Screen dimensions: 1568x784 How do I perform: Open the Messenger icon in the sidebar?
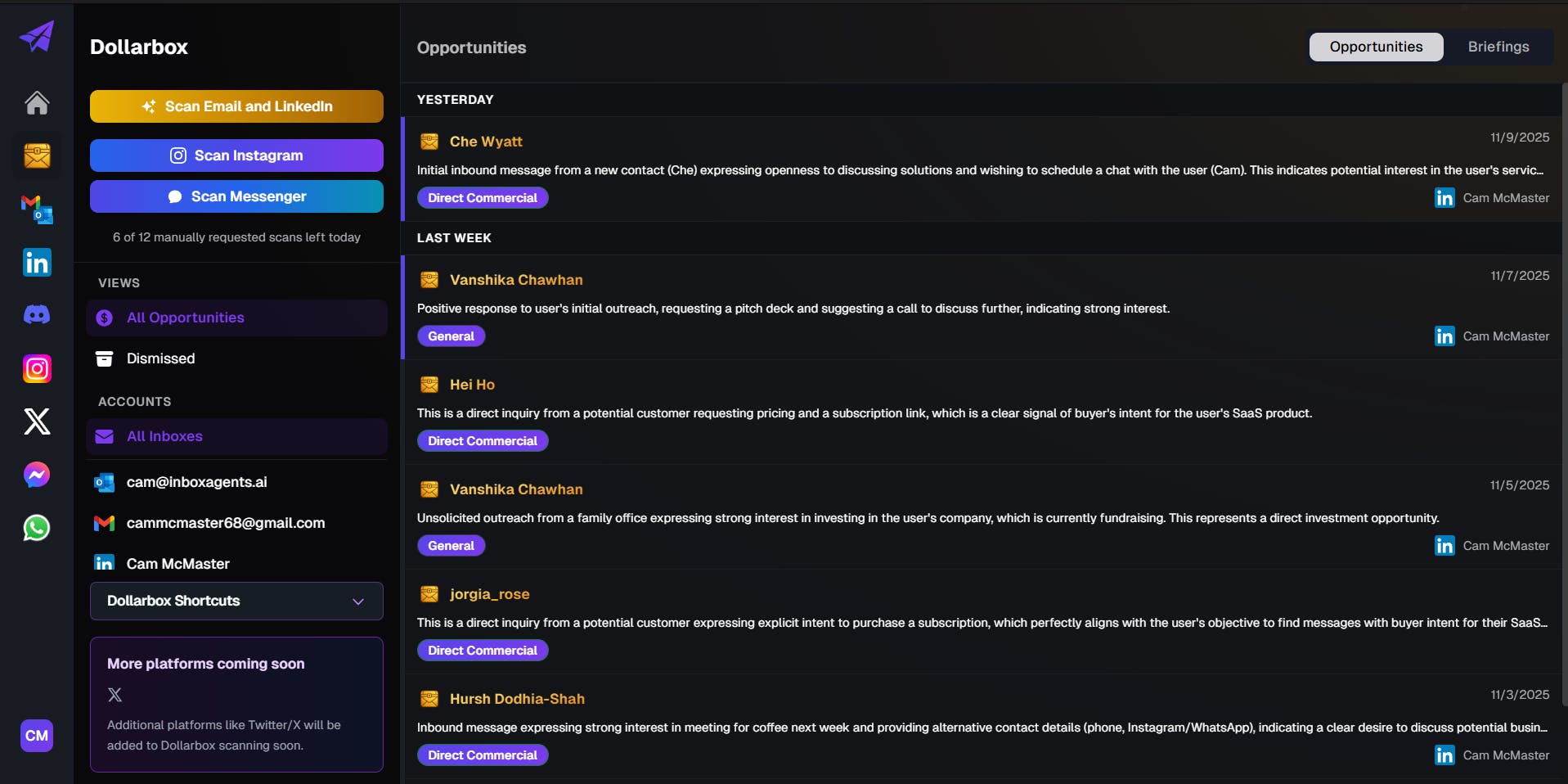tap(37, 475)
